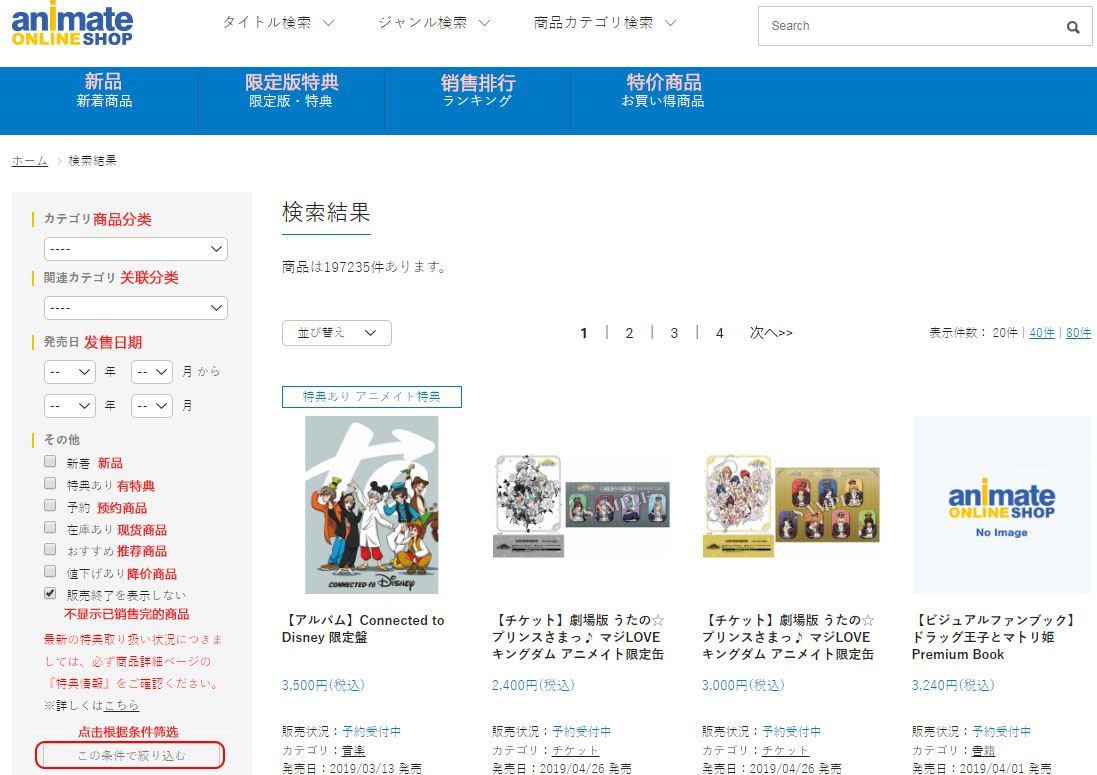Image resolution: width=1097 pixels, height=775 pixels.
Task: Open Connected to Disney album thumbnail
Action: (x=371, y=505)
